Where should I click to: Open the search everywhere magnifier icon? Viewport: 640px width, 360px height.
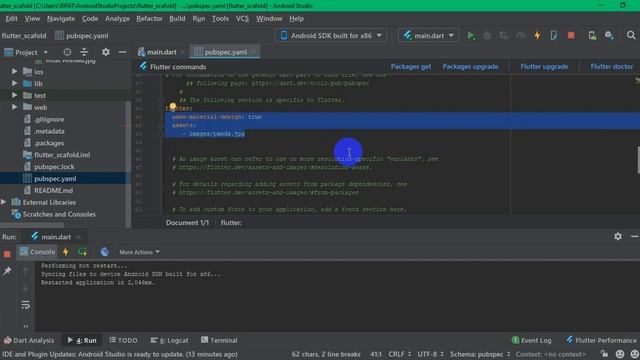[631, 36]
